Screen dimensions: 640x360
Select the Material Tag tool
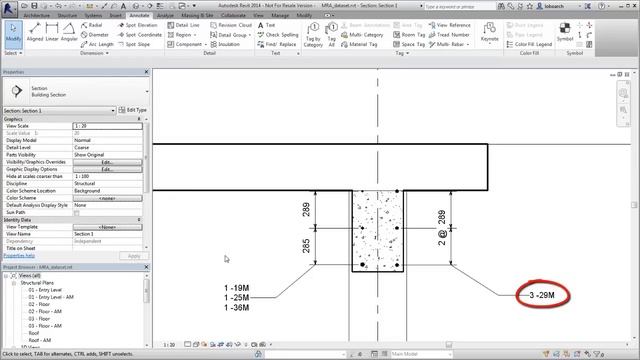[359, 44]
